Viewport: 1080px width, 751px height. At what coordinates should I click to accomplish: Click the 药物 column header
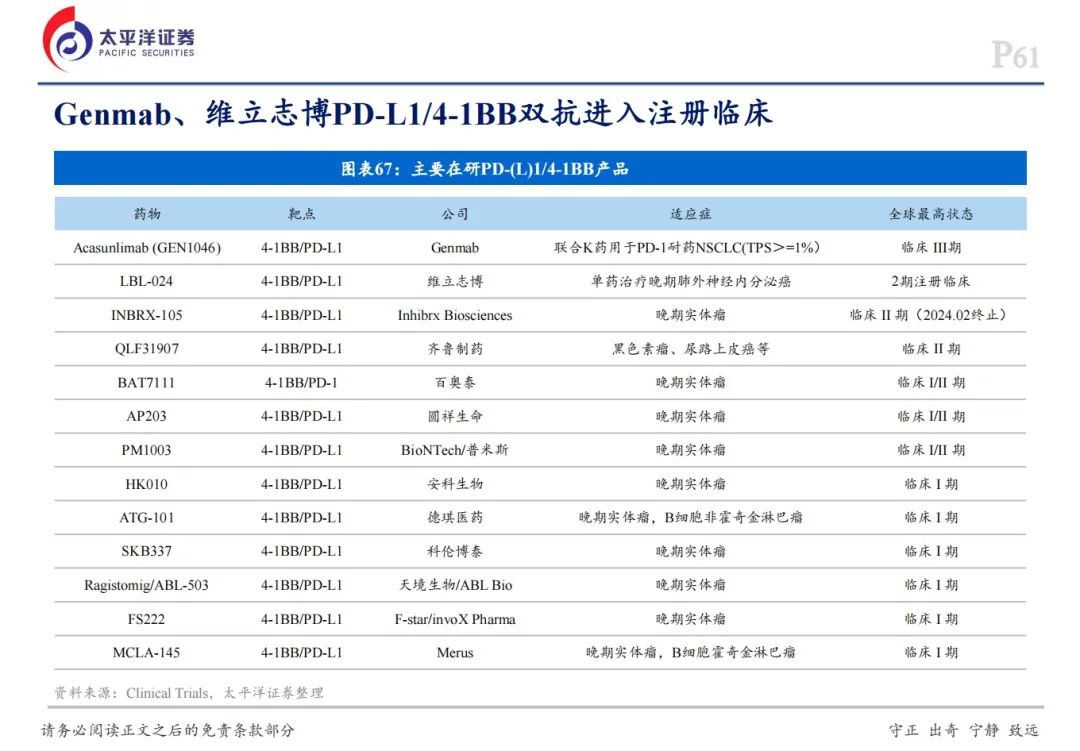point(147,214)
